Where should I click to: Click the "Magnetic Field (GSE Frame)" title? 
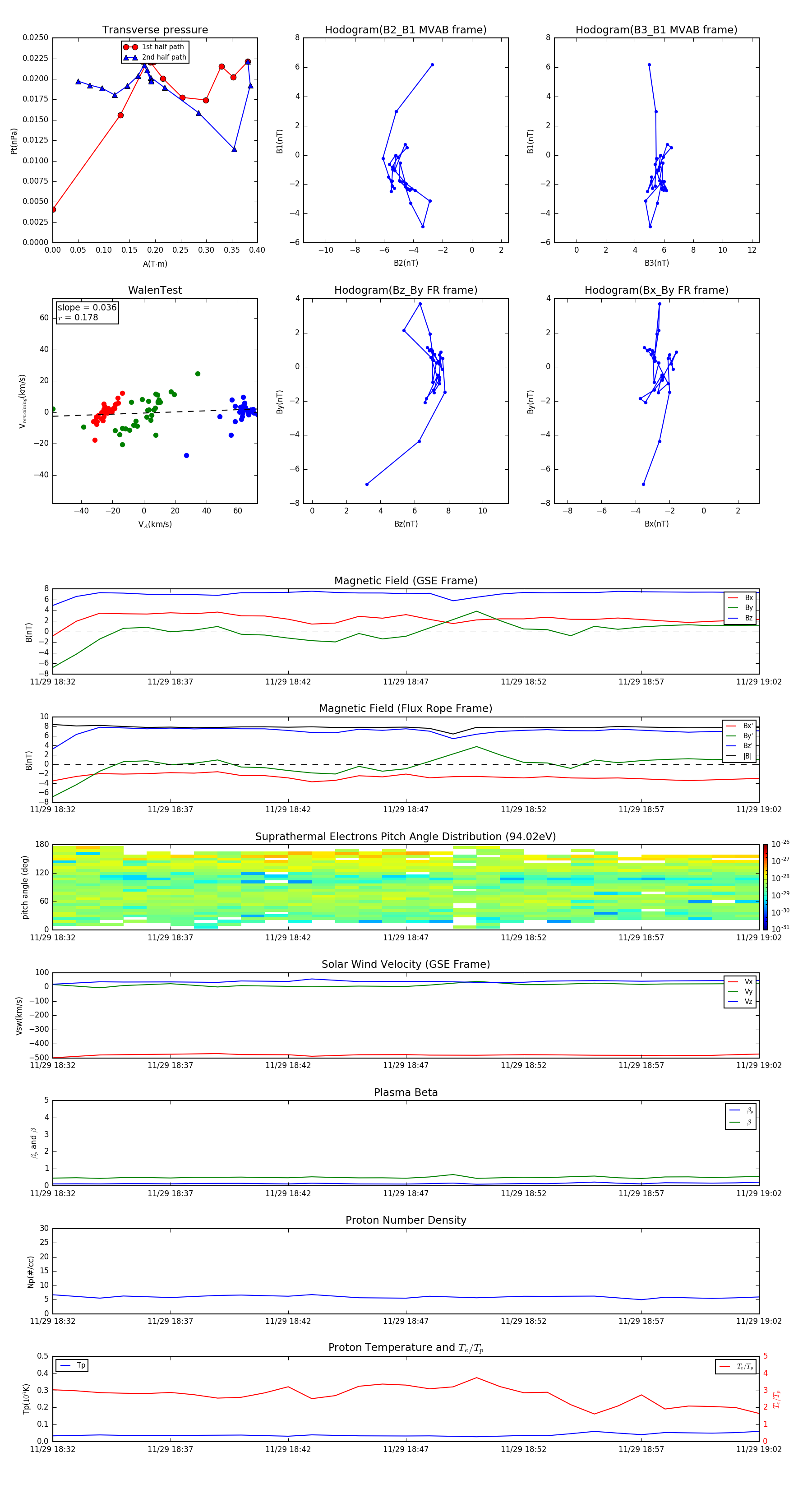pyautogui.click(x=406, y=581)
